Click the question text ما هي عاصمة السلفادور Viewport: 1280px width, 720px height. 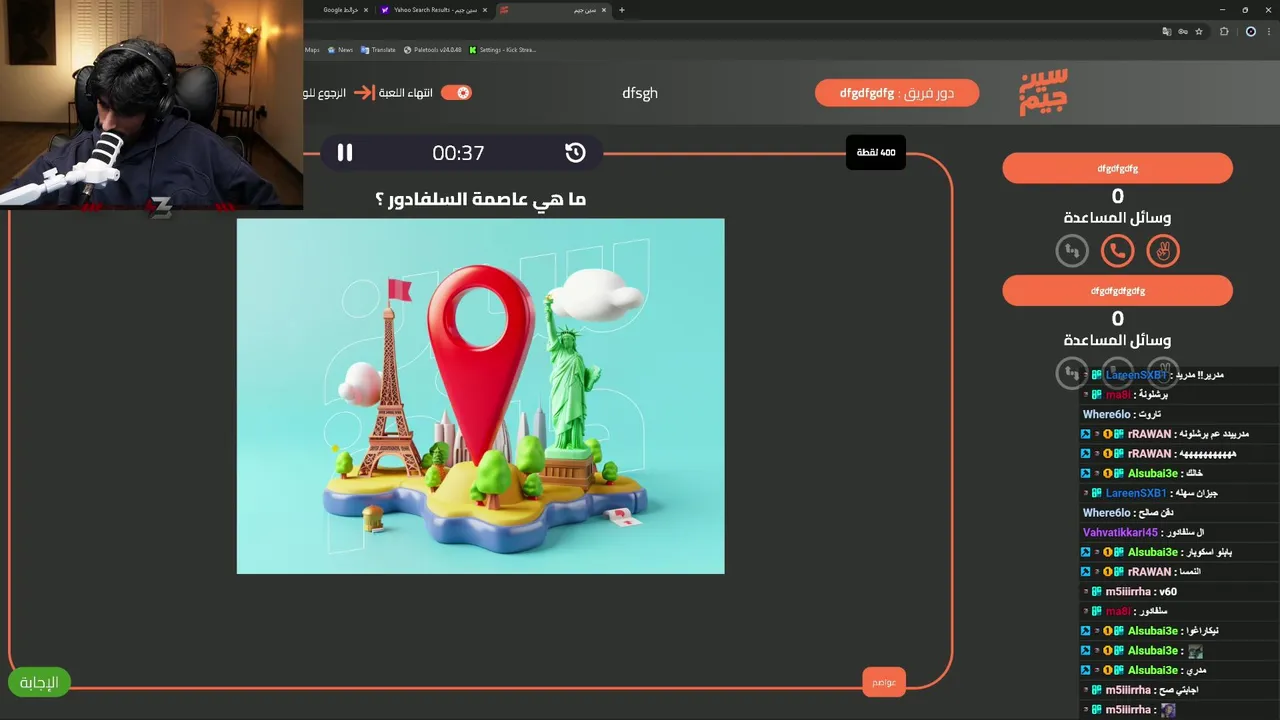480,199
